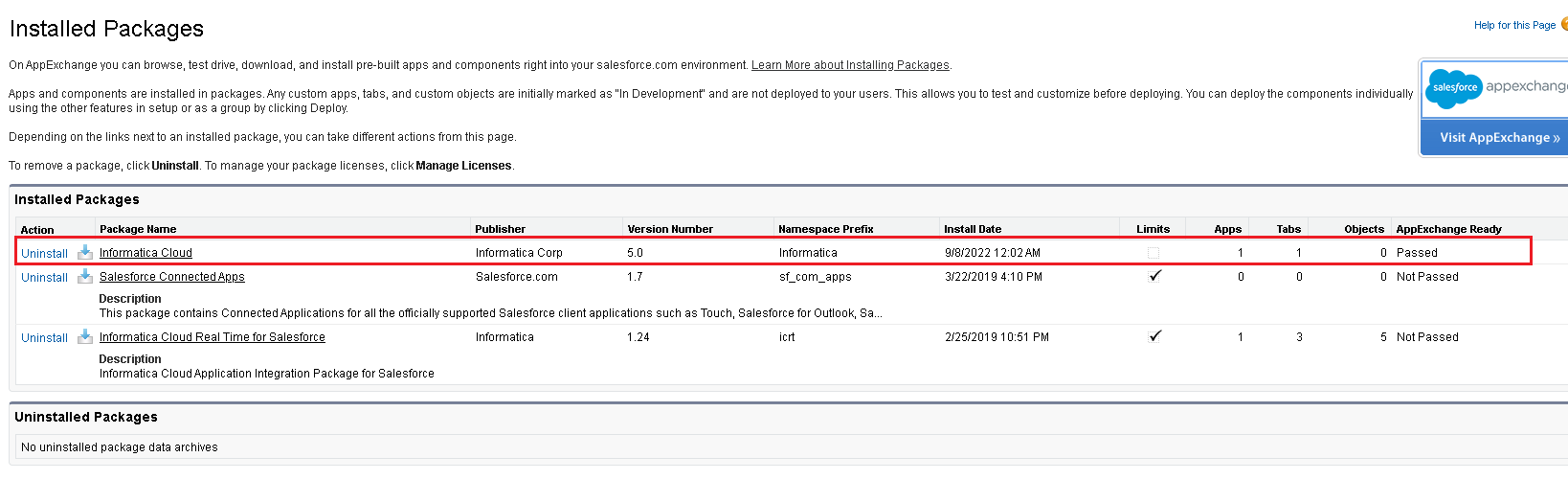Click the Package Name column header

click(x=138, y=229)
